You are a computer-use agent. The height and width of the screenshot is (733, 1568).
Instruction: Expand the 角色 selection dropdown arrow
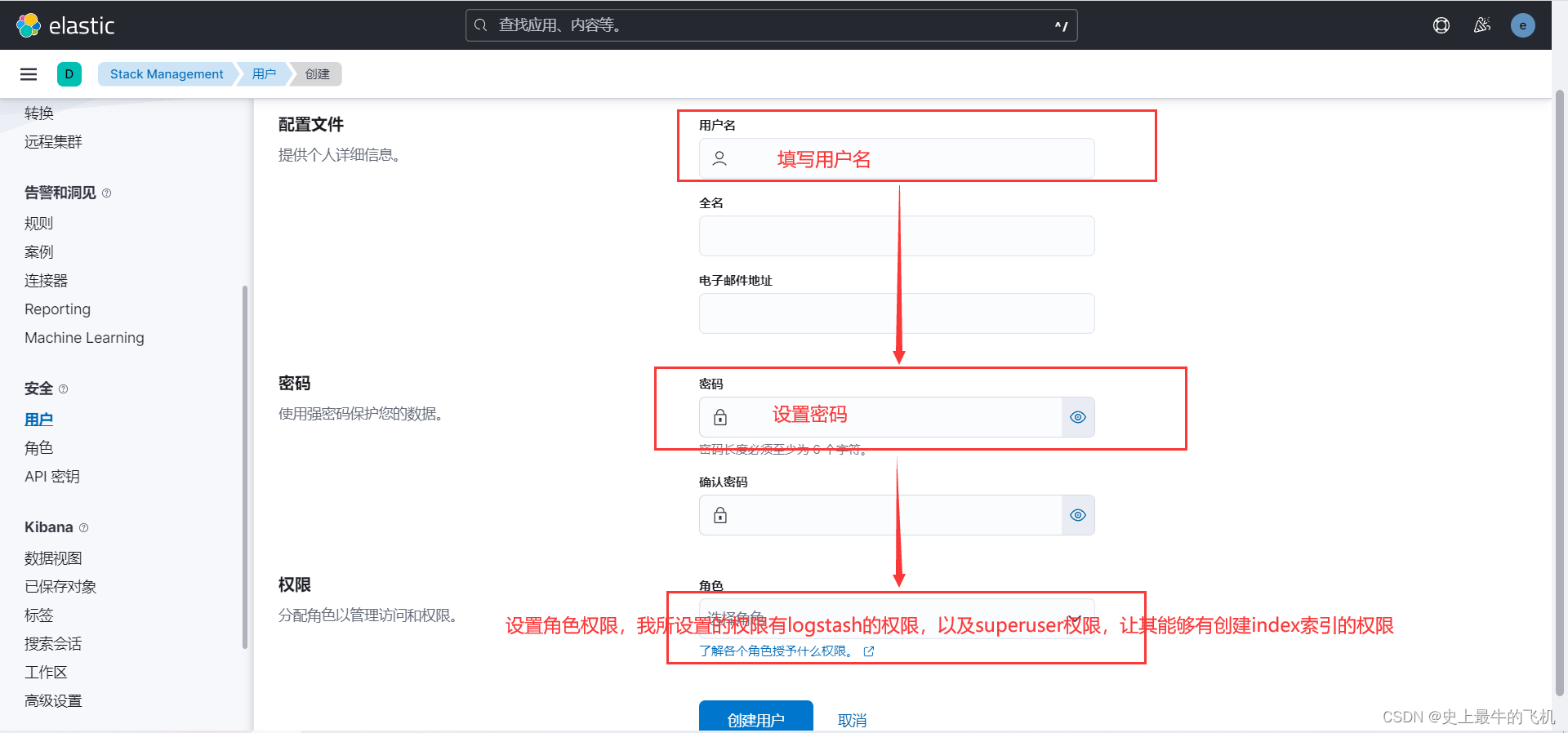1075,619
